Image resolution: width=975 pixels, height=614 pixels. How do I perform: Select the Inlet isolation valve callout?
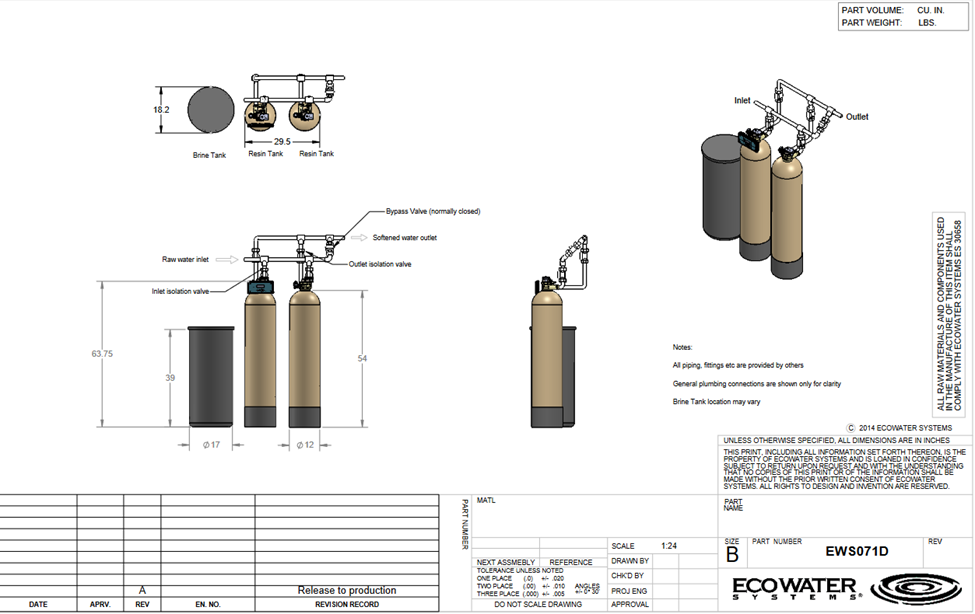(180, 291)
